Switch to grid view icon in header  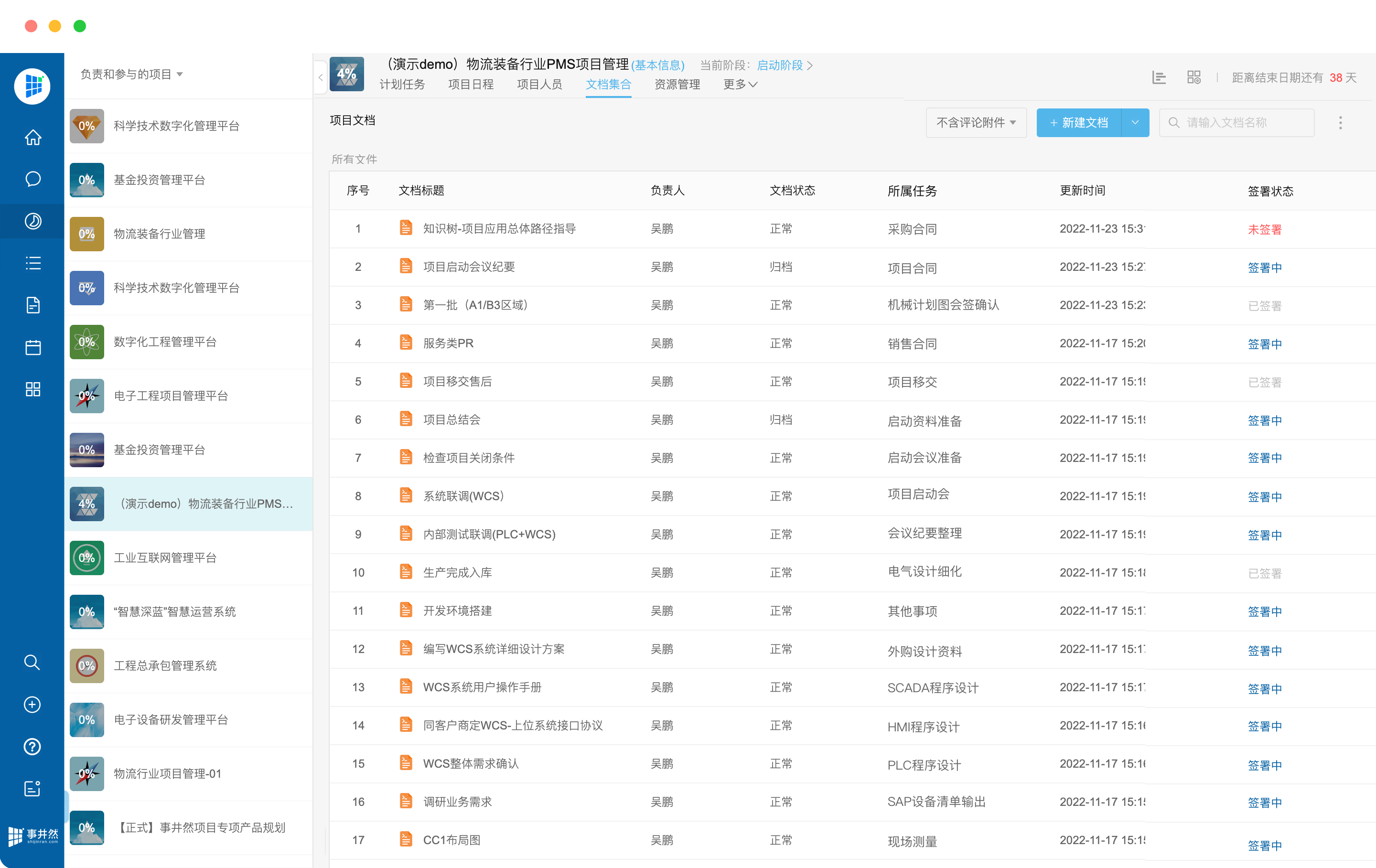click(1193, 78)
